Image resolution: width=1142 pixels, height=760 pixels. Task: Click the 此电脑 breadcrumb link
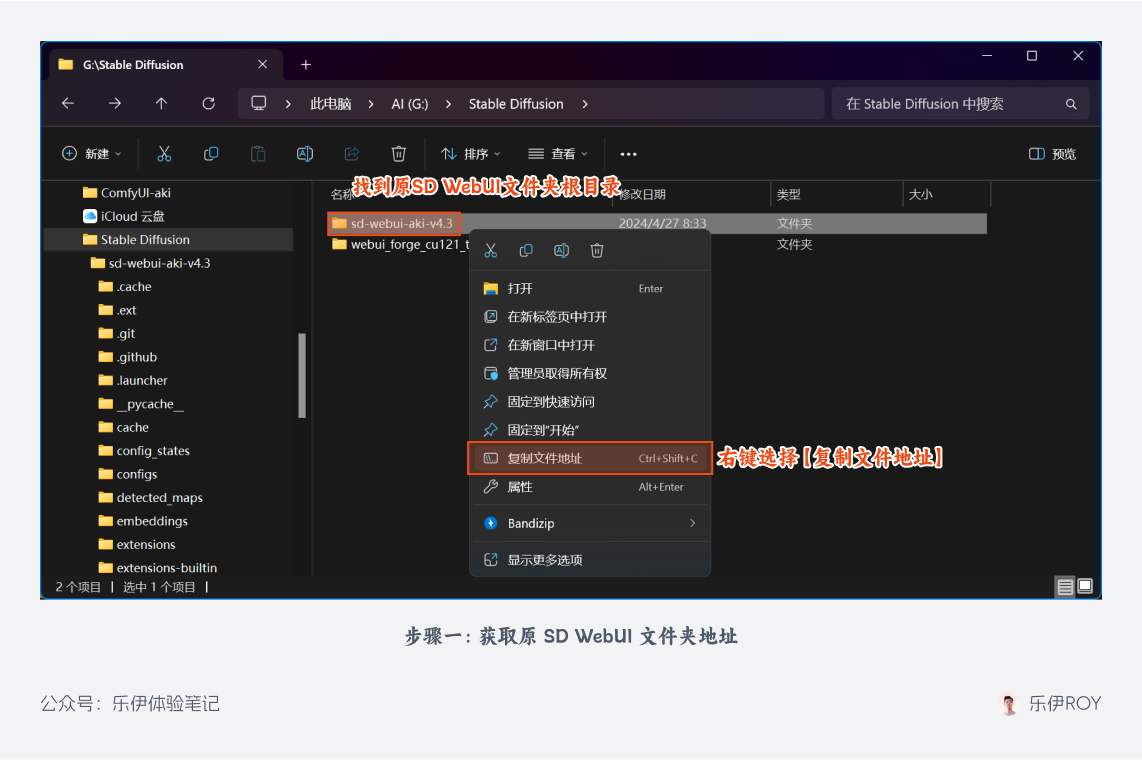point(330,103)
